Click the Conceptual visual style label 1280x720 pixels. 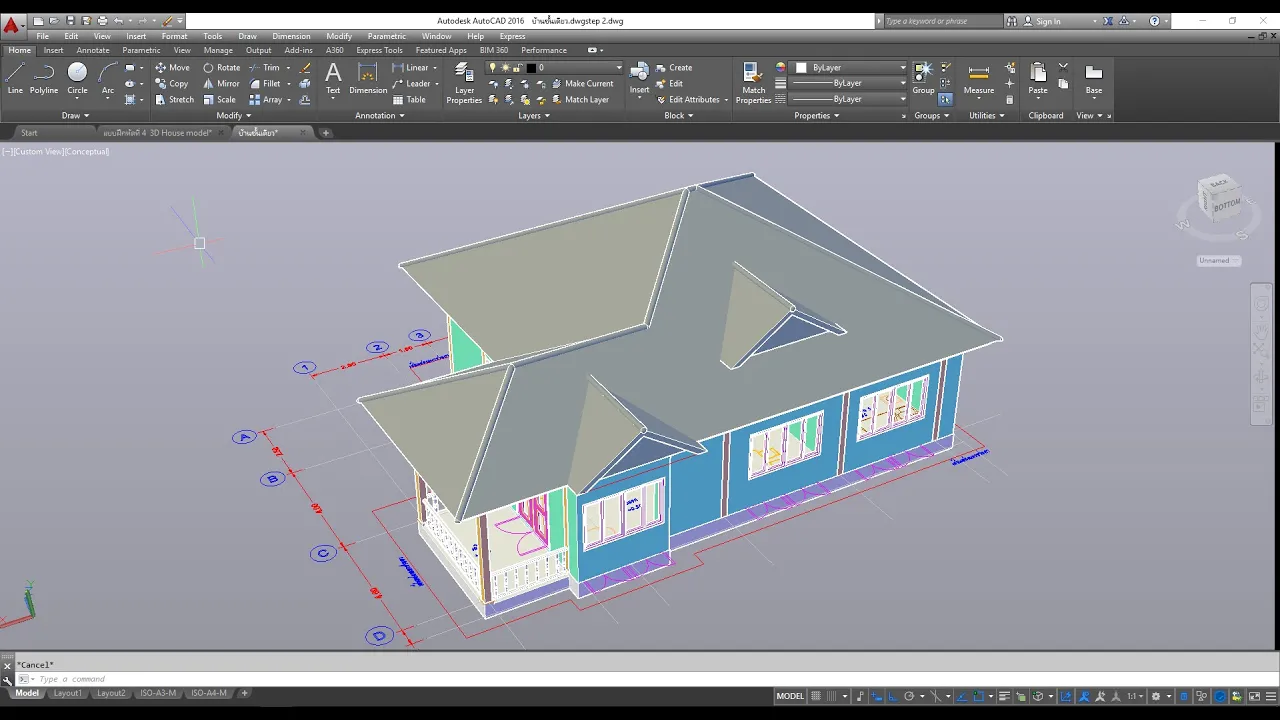pos(88,152)
